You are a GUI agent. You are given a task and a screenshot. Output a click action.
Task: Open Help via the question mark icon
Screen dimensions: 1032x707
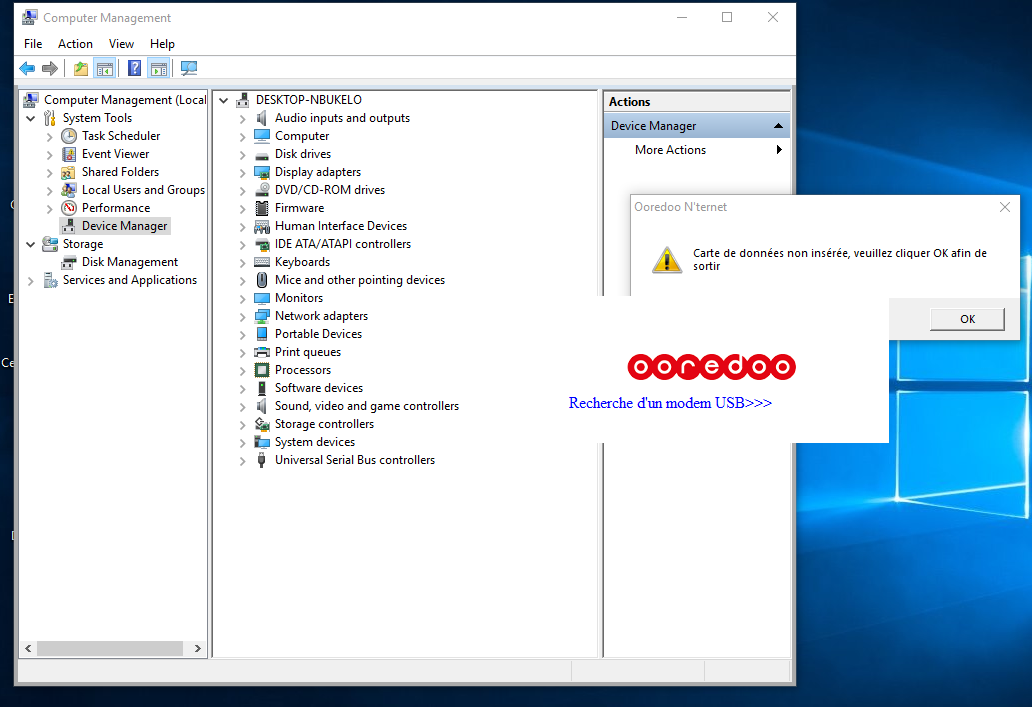[x=134, y=68]
